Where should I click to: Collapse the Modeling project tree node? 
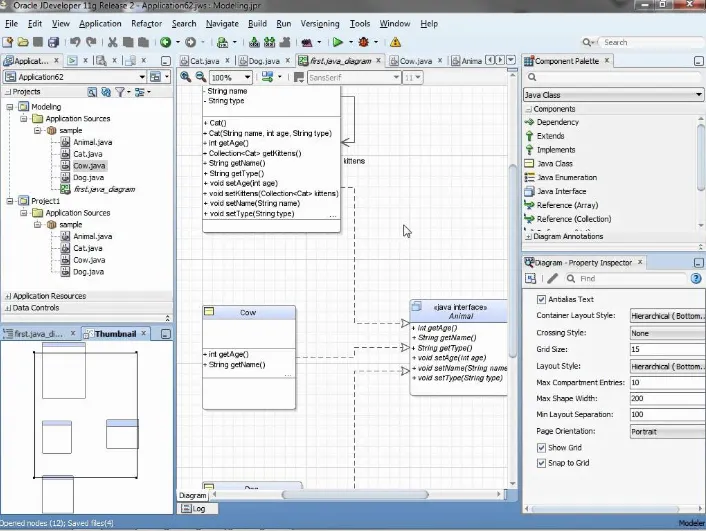(x=9, y=107)
